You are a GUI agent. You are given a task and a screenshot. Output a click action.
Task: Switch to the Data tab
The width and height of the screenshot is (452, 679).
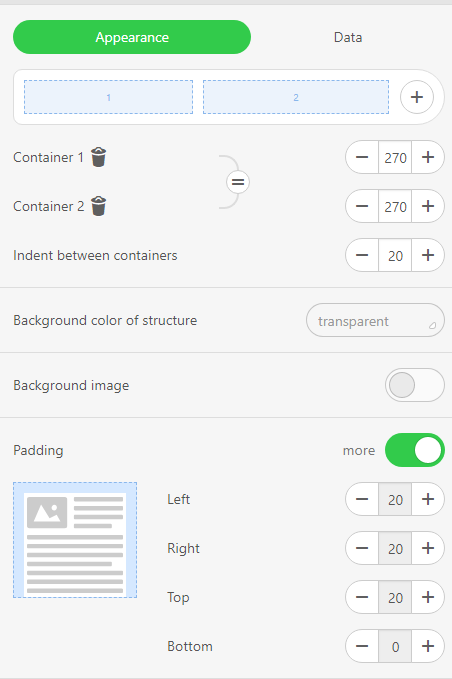[348, 37]
